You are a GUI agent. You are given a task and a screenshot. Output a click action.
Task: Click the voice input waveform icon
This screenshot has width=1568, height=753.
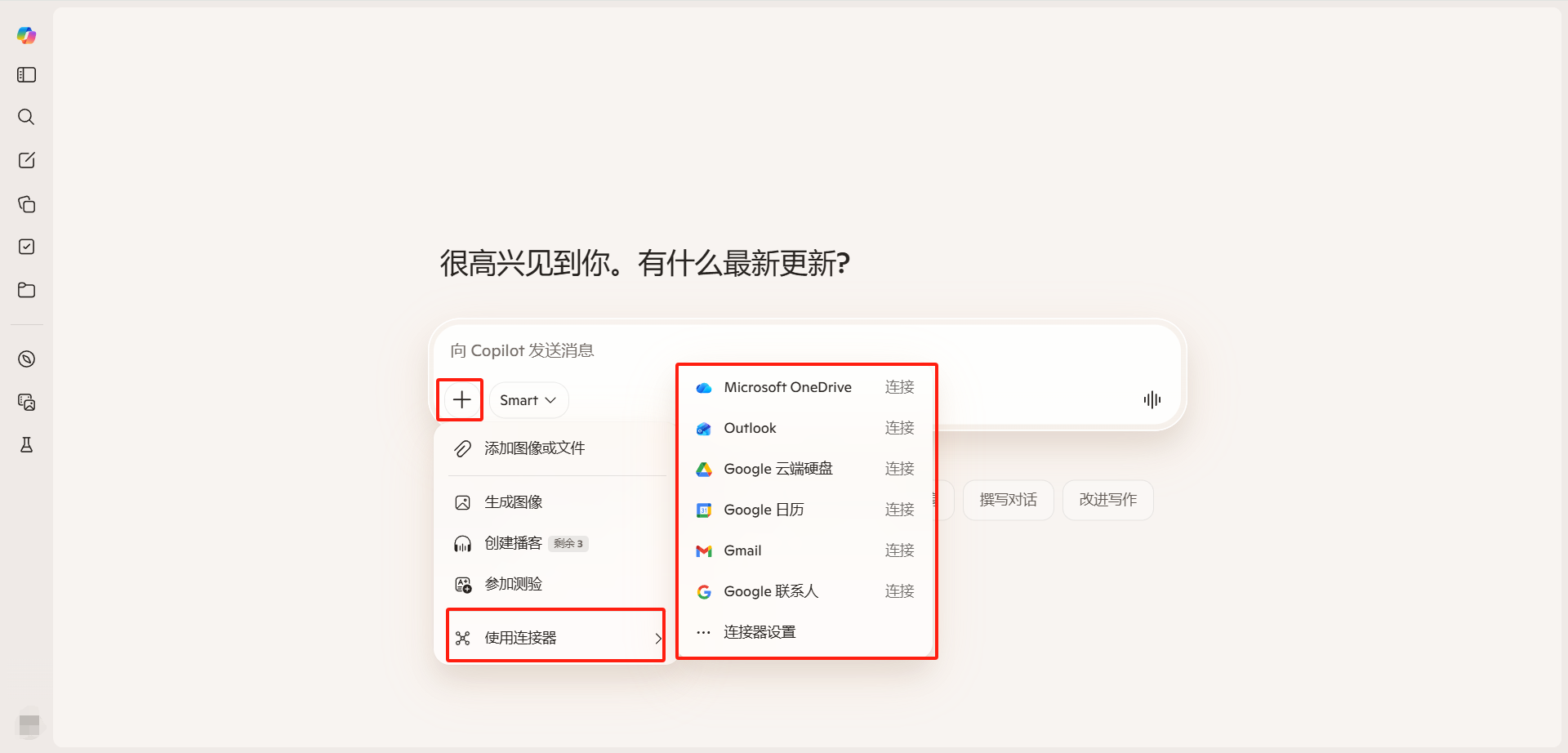(x=1151, y=399)
